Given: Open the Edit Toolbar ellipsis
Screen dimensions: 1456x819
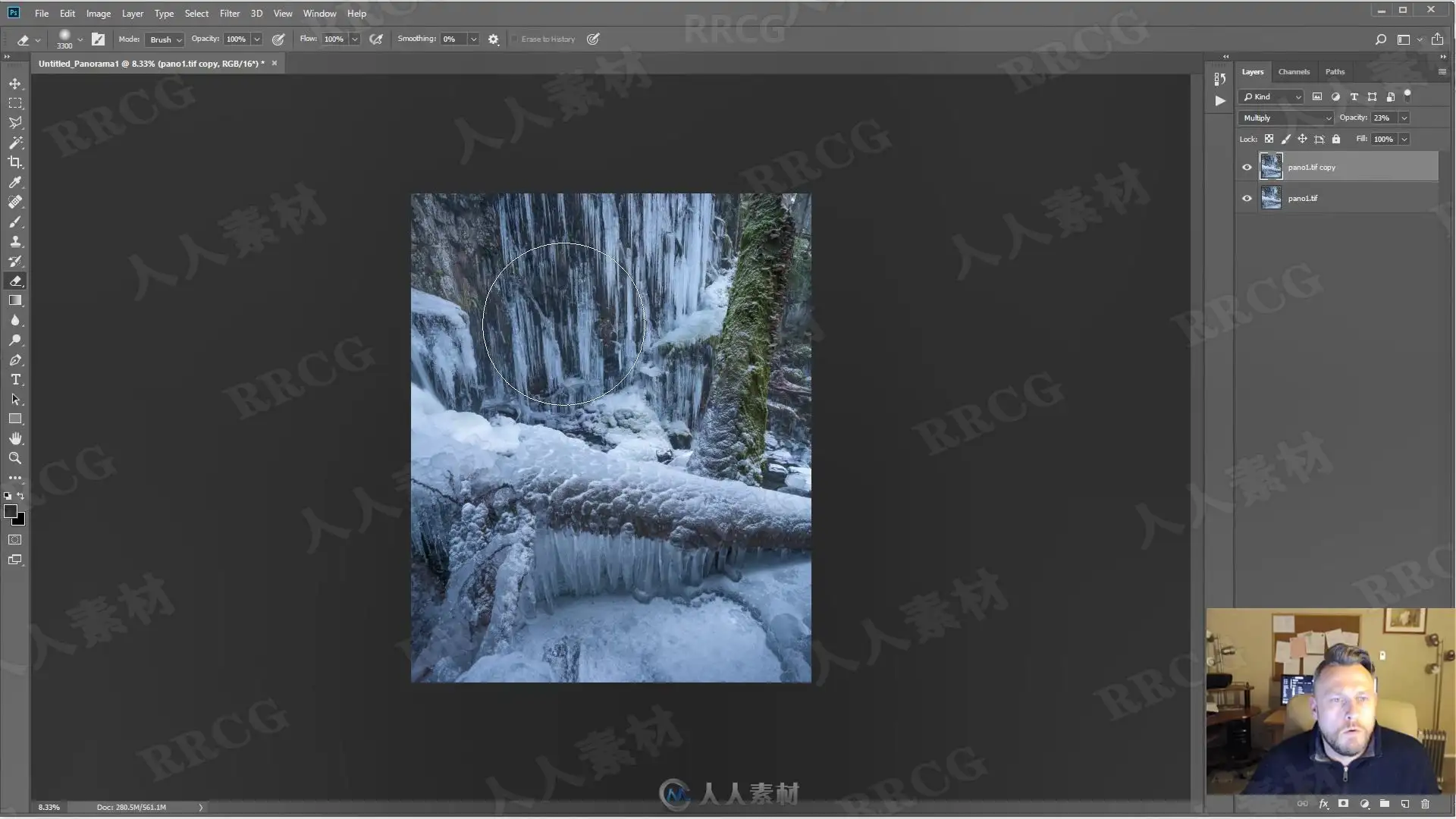Looking at the screenshot, I should (15, 478).
